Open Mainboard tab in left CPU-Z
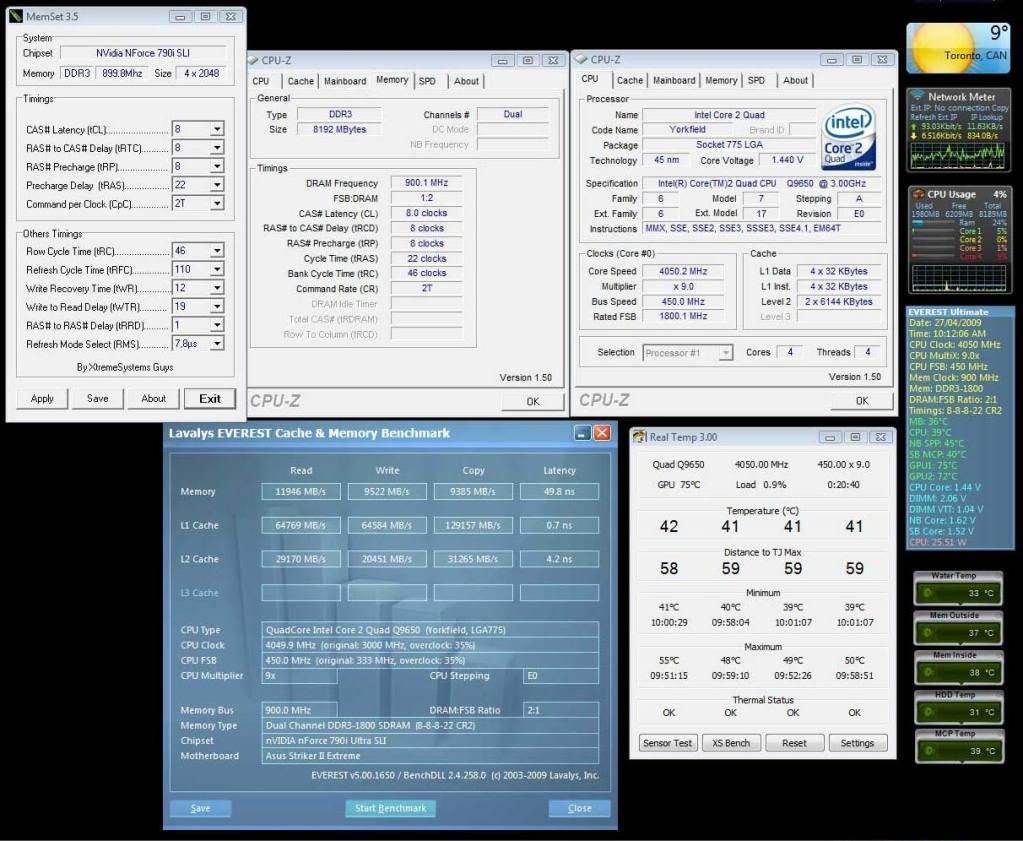 coord(345,81)
